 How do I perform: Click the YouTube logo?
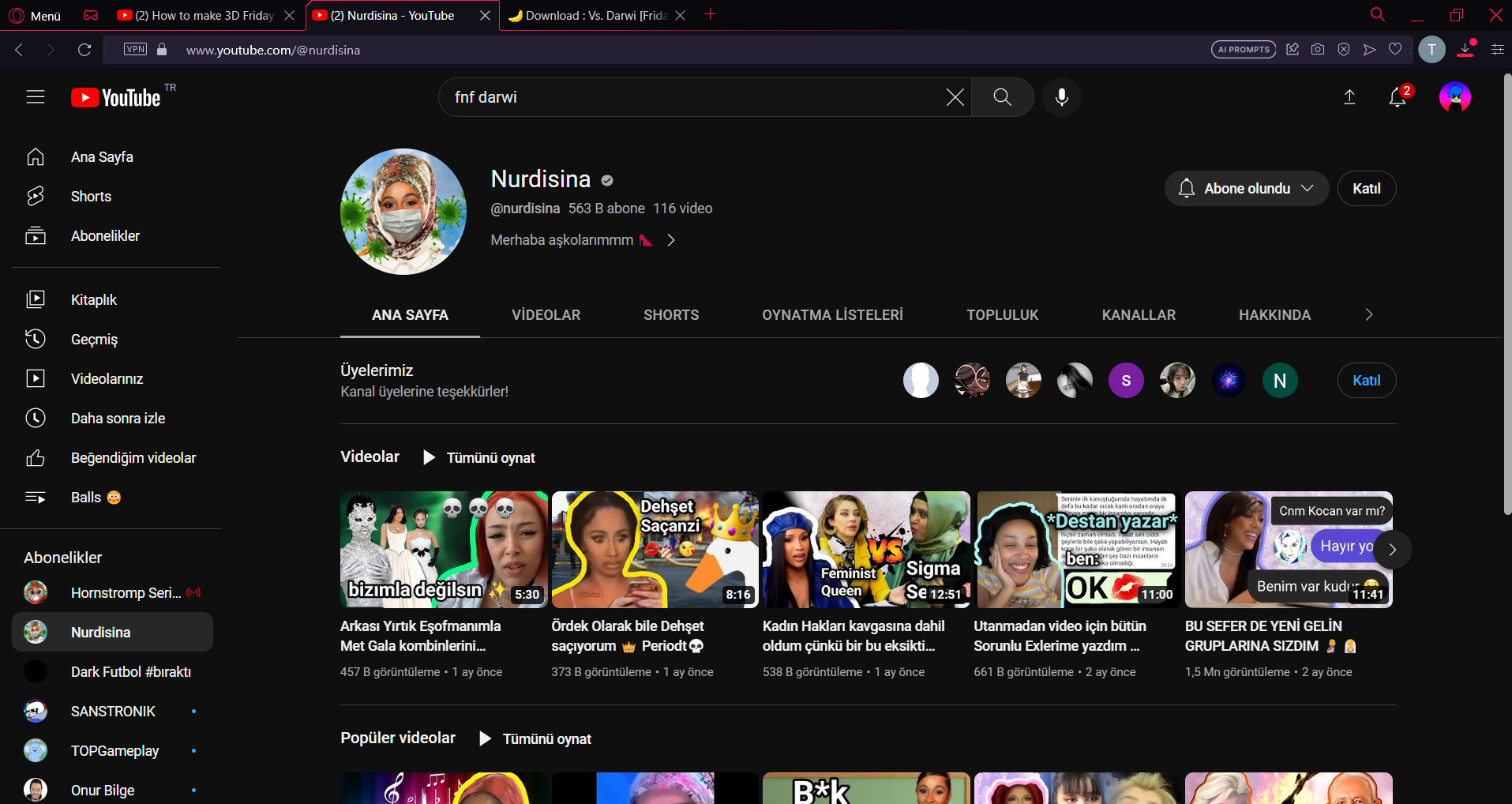point(116,97)
